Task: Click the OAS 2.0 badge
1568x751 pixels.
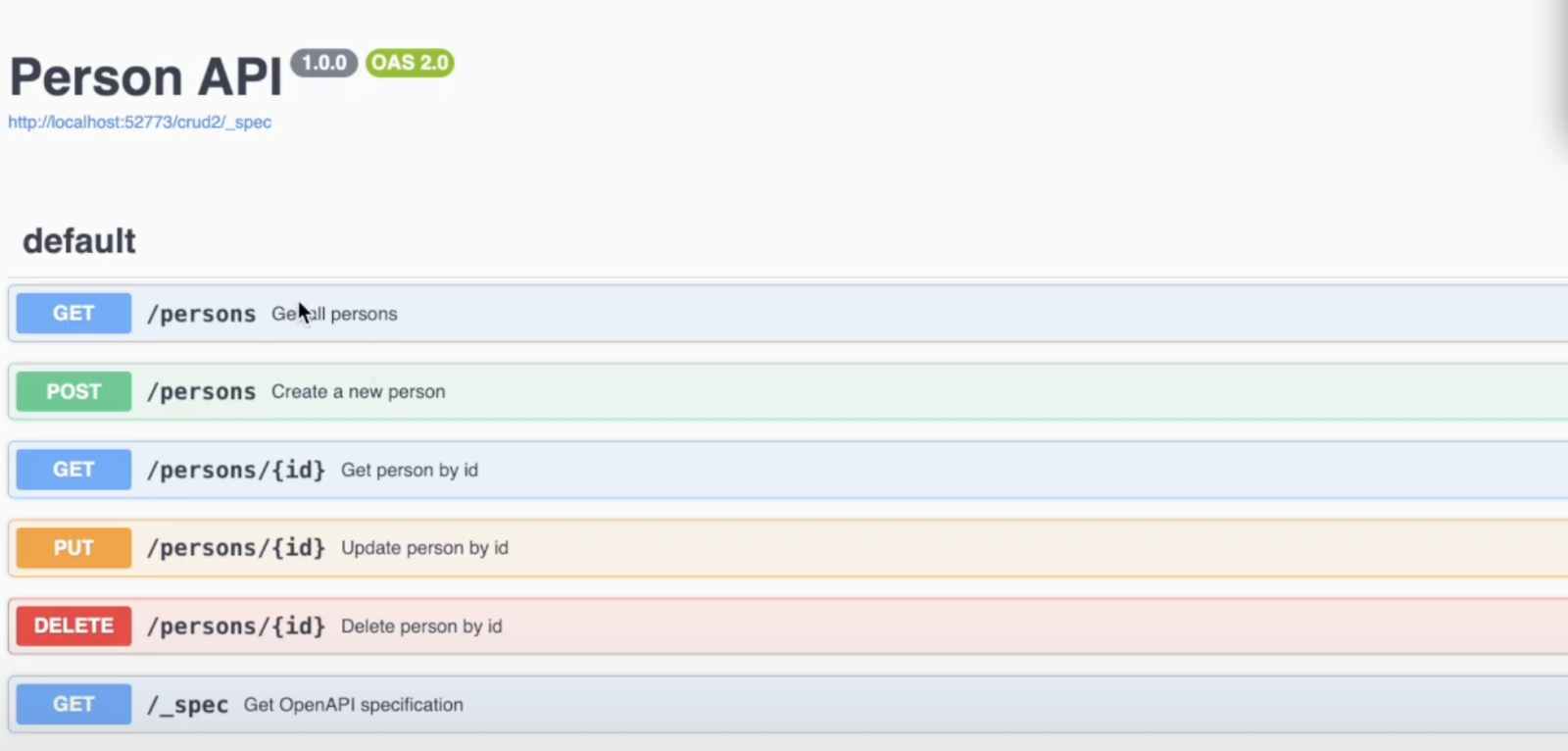Action: pos(410,63)
